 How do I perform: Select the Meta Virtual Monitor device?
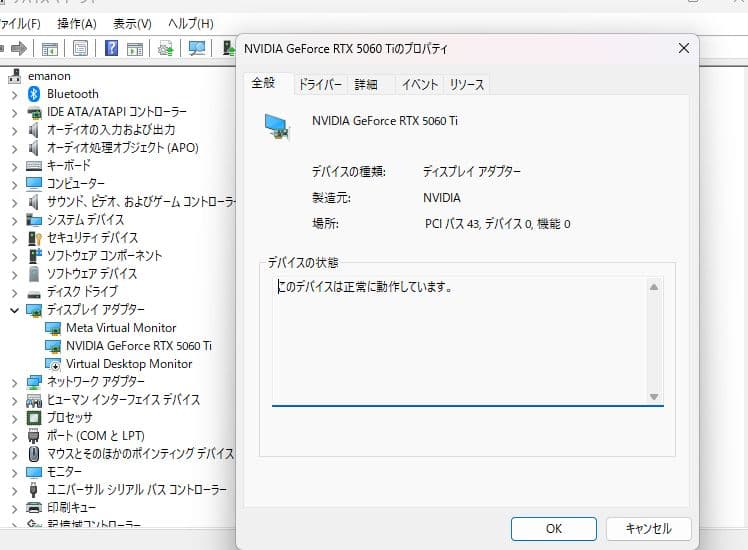click(120, 328)
